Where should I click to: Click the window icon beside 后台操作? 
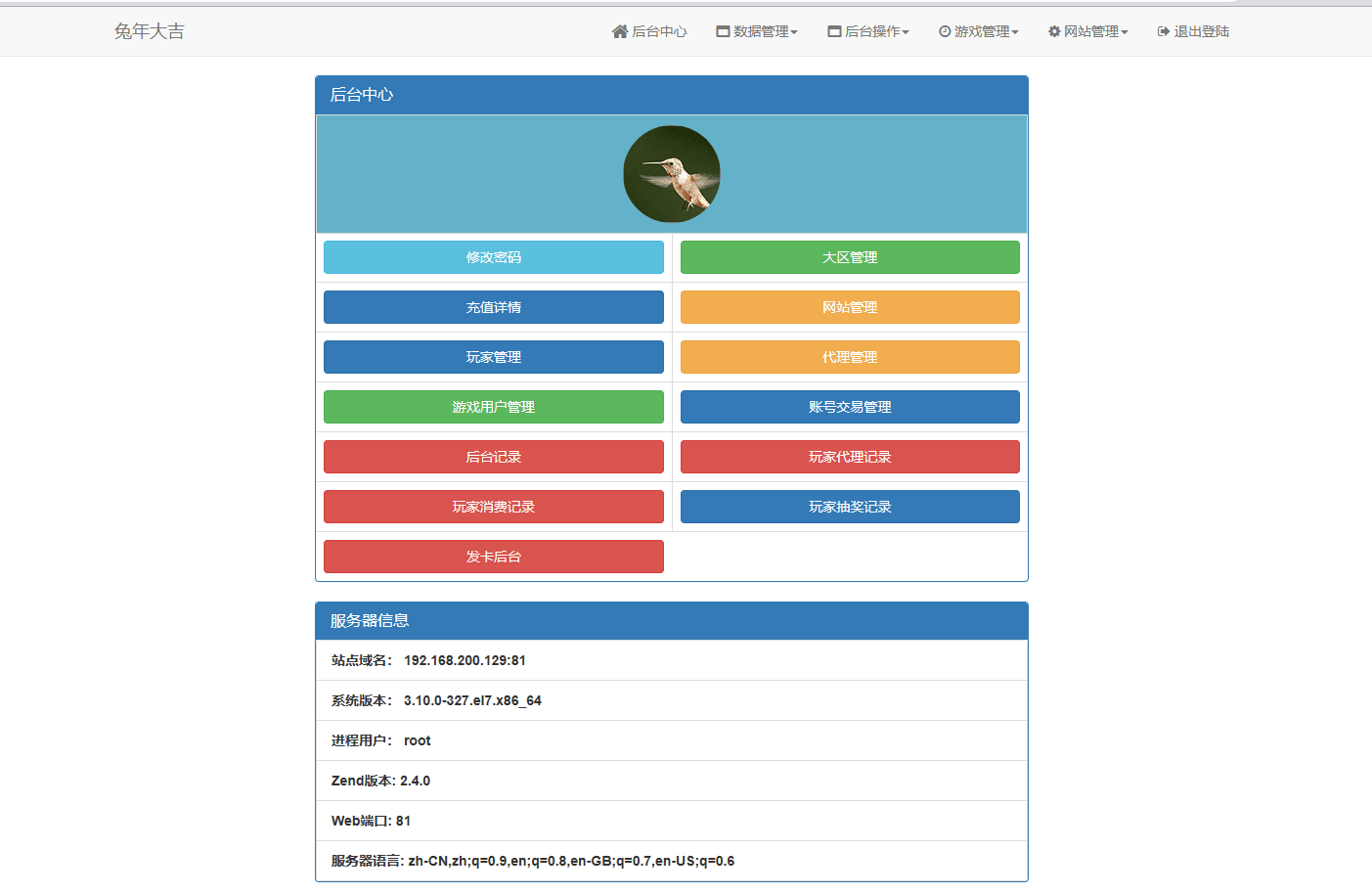pos(834,31)
